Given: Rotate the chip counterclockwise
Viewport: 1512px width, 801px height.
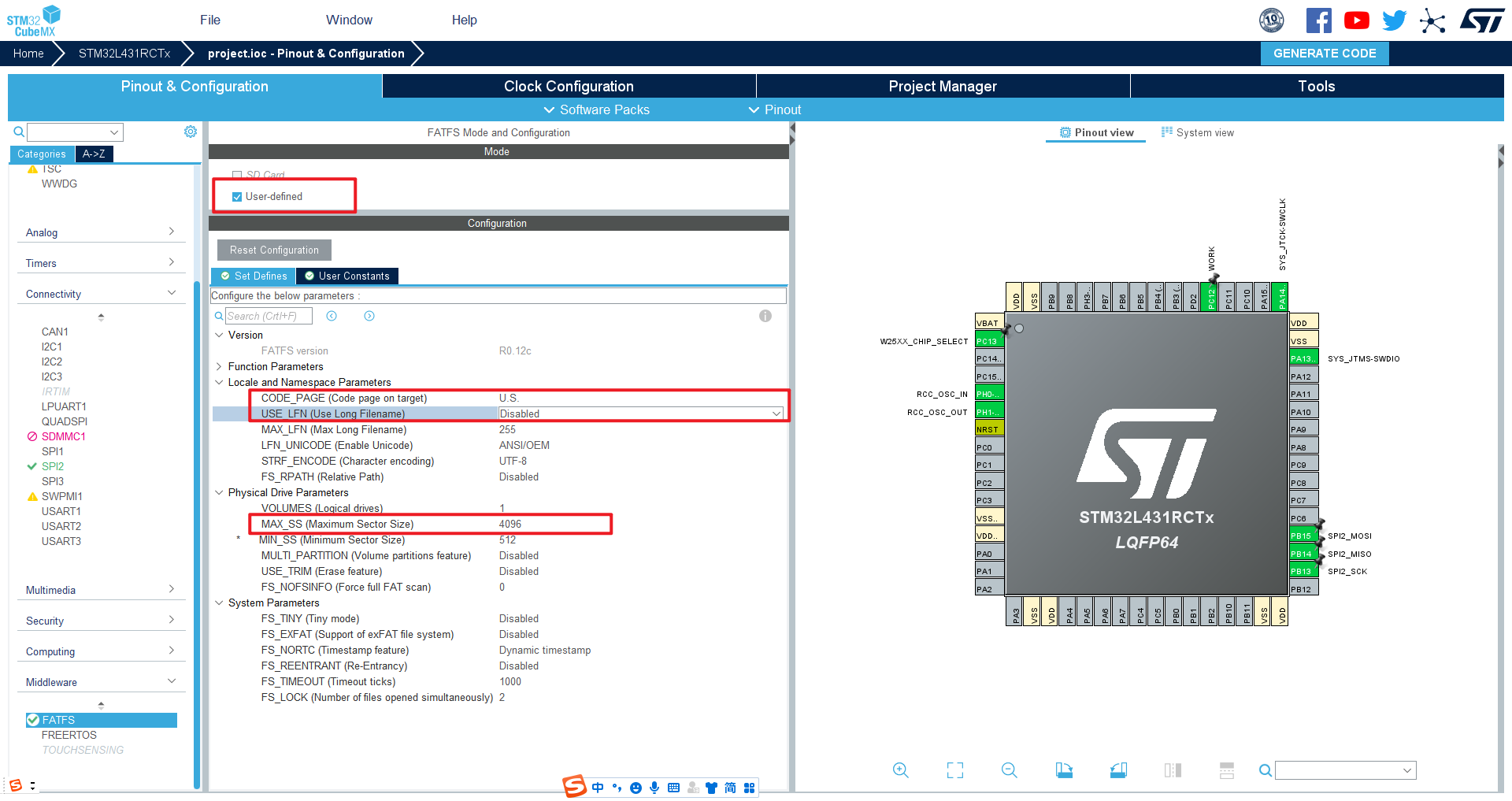Looking at the screenshot, I should click(x=1118, y=770).
